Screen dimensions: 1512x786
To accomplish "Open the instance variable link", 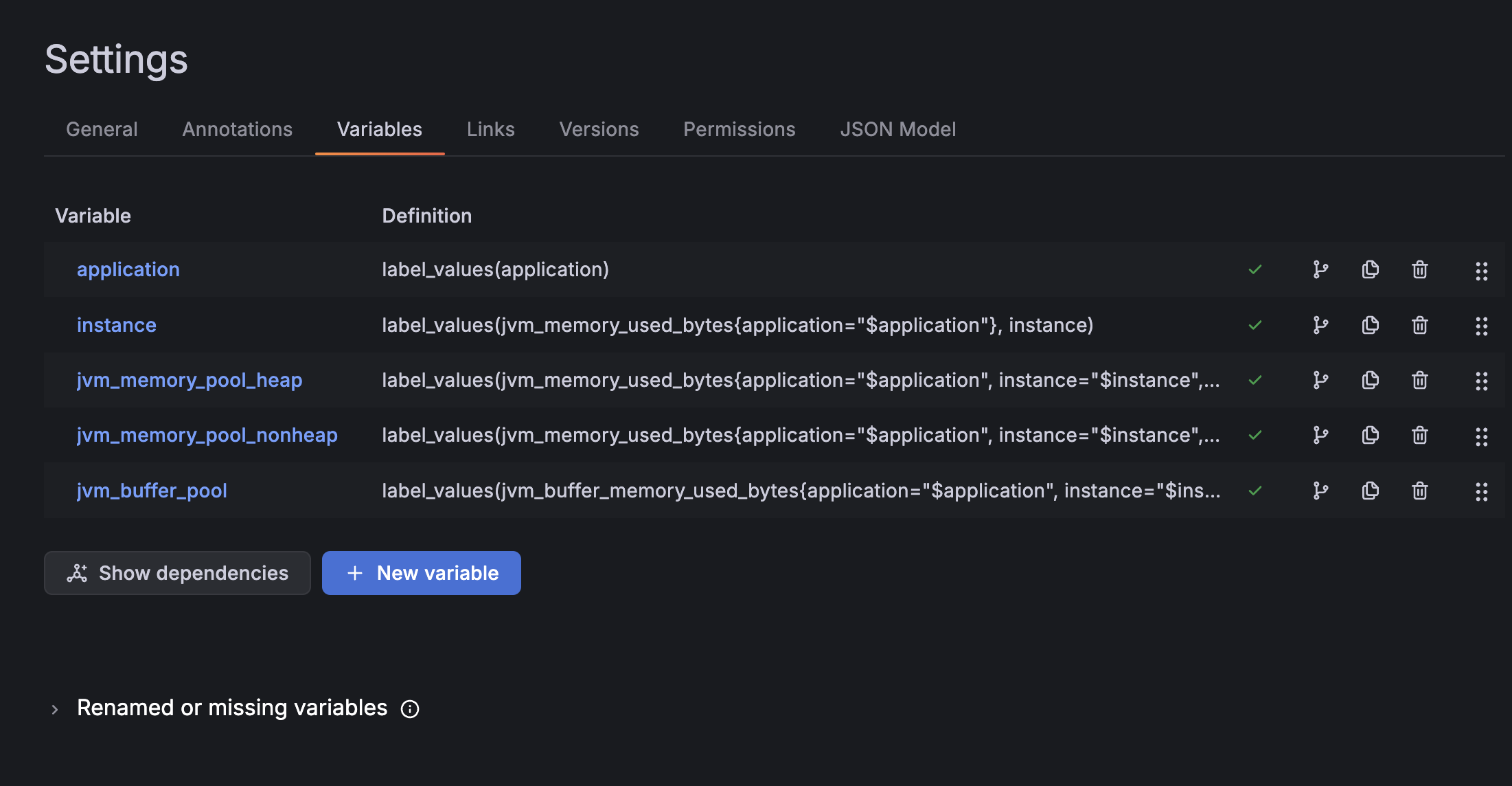I will click(117, 325).
